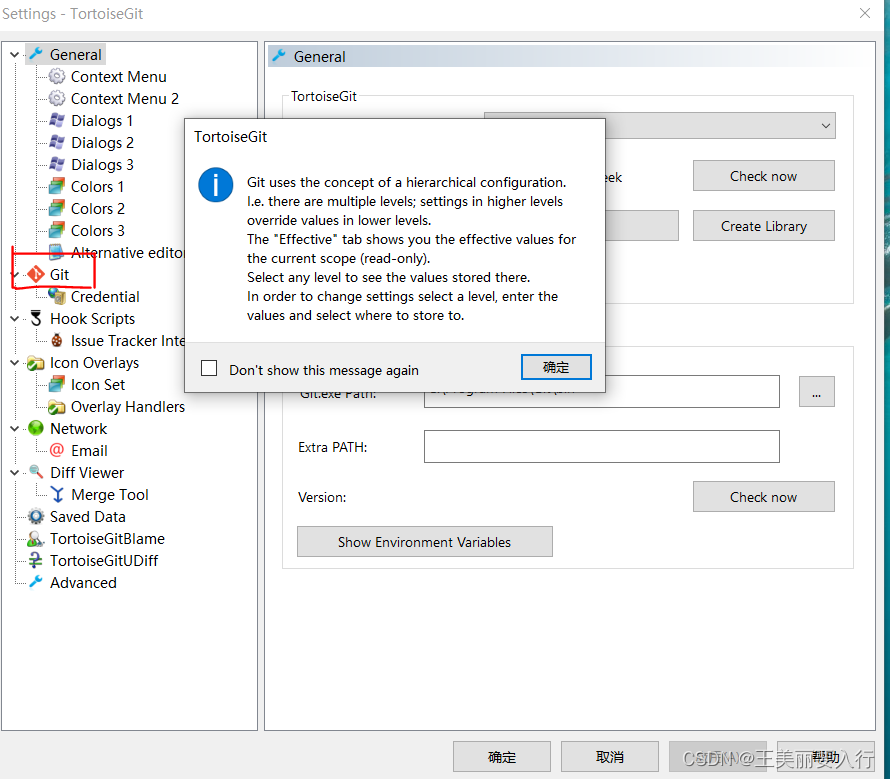The width and height of the screenshot is (890, 779).
Task: Click Show Environment Variables button
Action: 425,542
